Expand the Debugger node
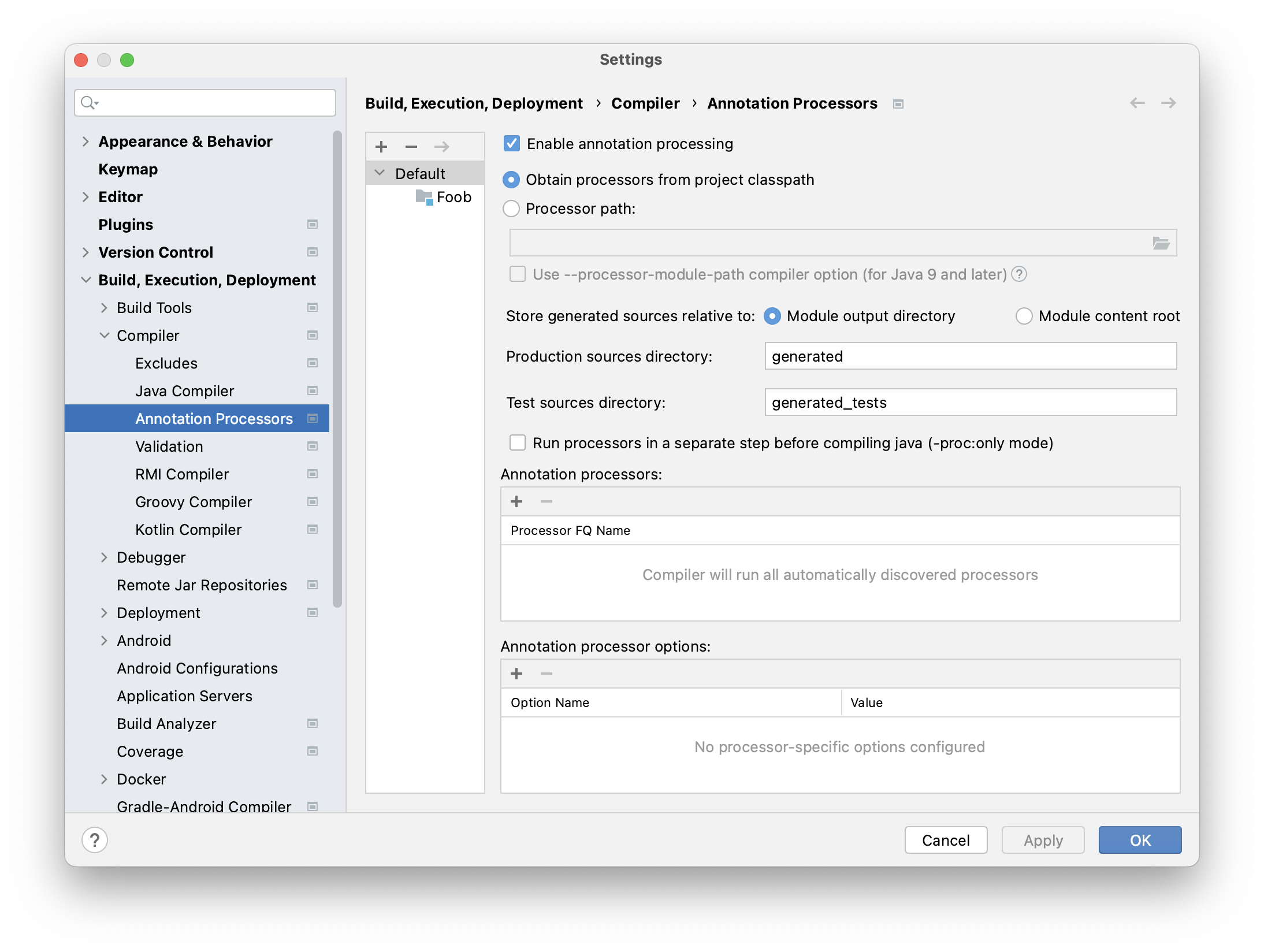Screen dimensions: 1264x952 coord(104,557)
